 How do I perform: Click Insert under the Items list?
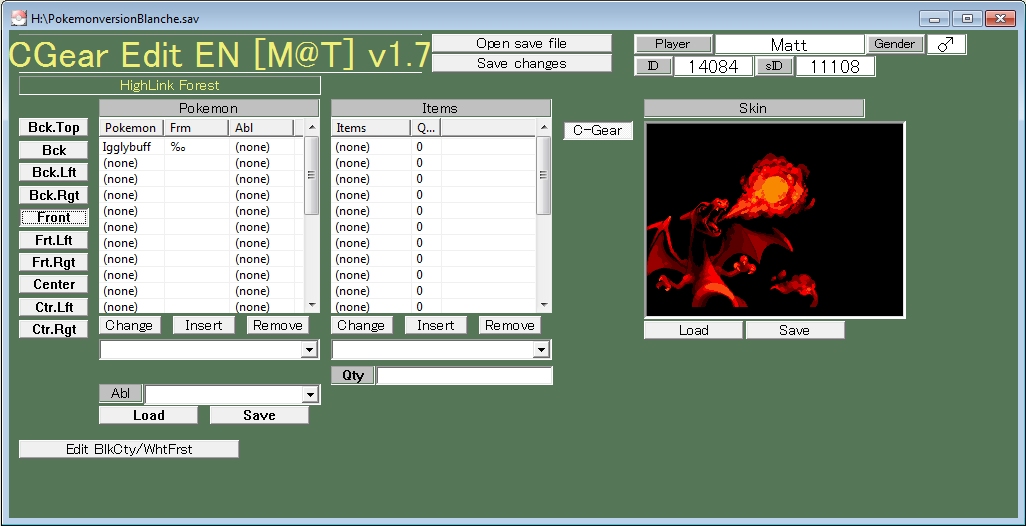tap(435, 325)
